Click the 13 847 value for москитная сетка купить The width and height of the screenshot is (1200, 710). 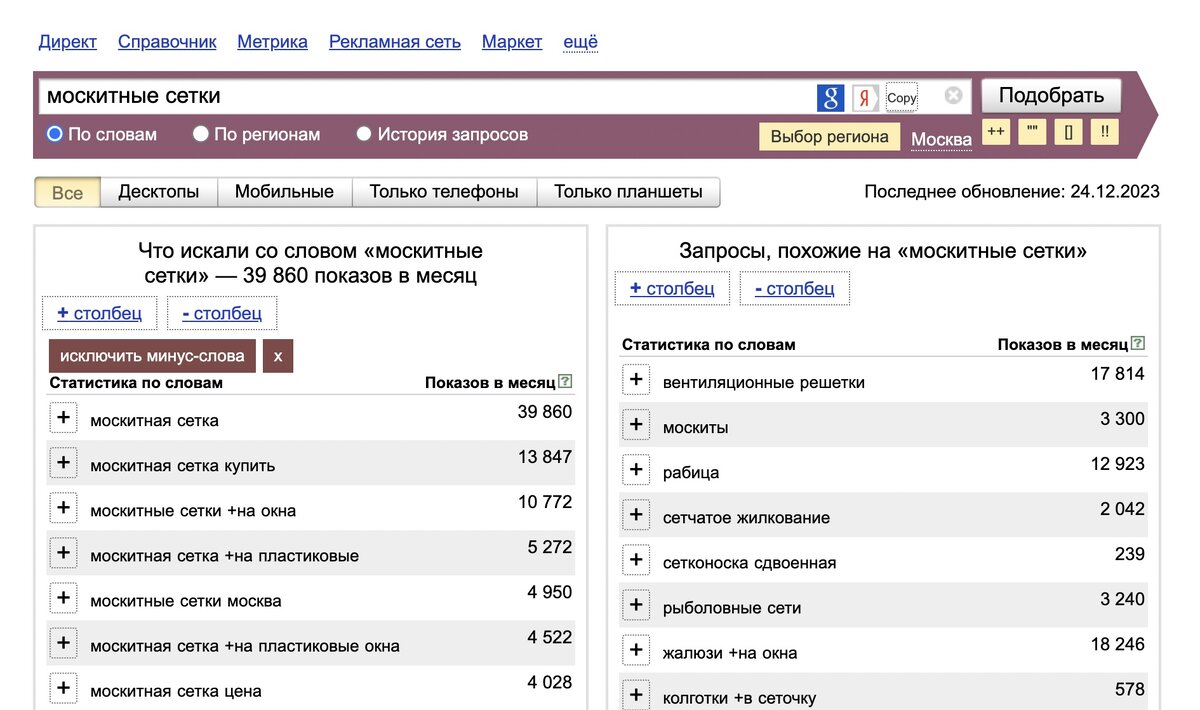pos(545,457)
